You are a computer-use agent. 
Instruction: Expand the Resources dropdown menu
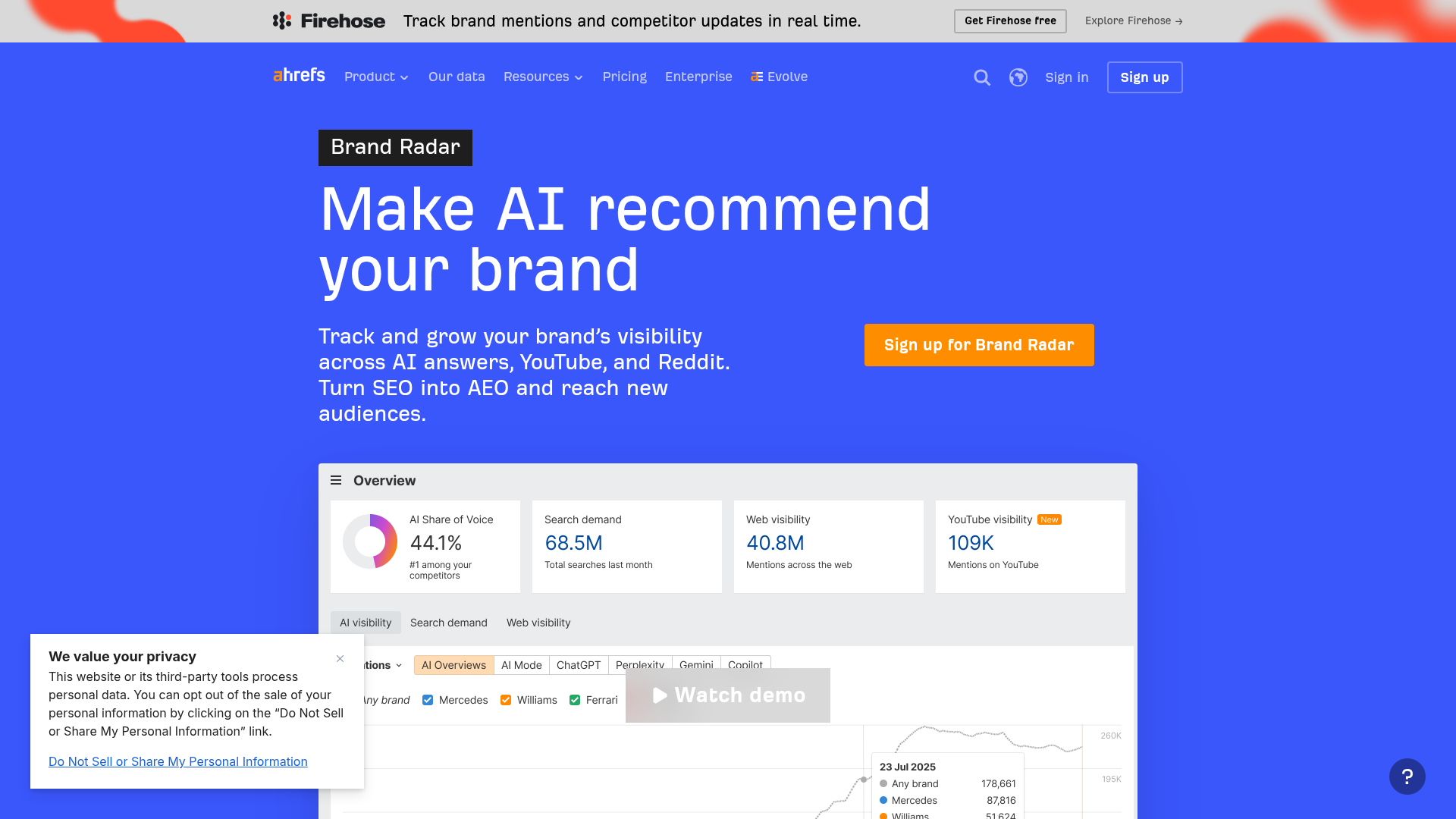click(x=543, y=77)
